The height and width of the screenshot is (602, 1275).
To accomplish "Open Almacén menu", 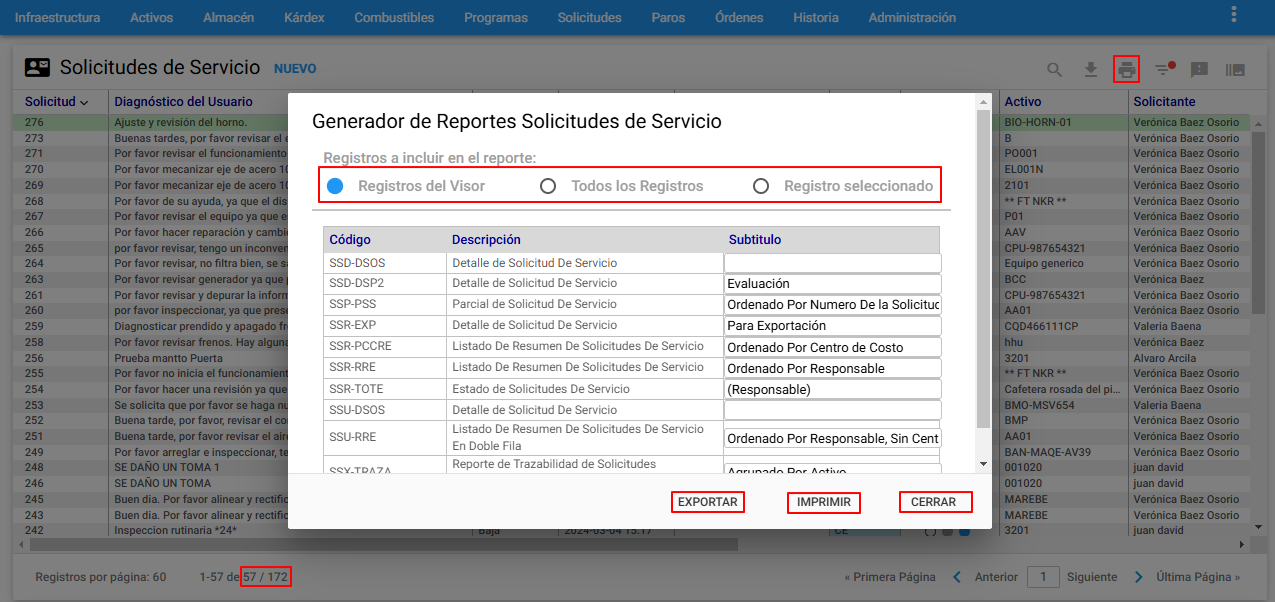I will tap(228, 17).
